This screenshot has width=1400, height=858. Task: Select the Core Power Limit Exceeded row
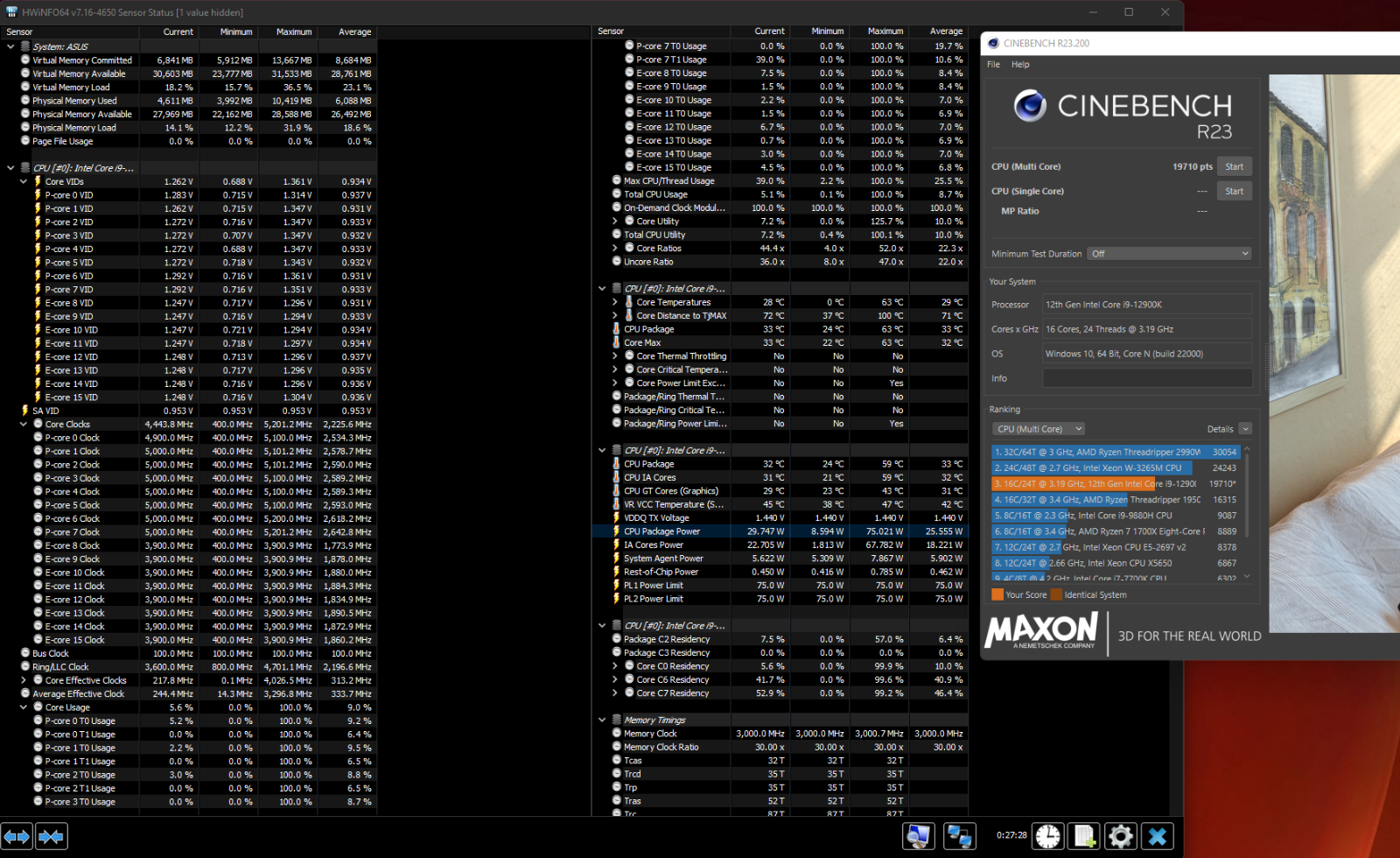pyautogui.click(x=781, y=383)
